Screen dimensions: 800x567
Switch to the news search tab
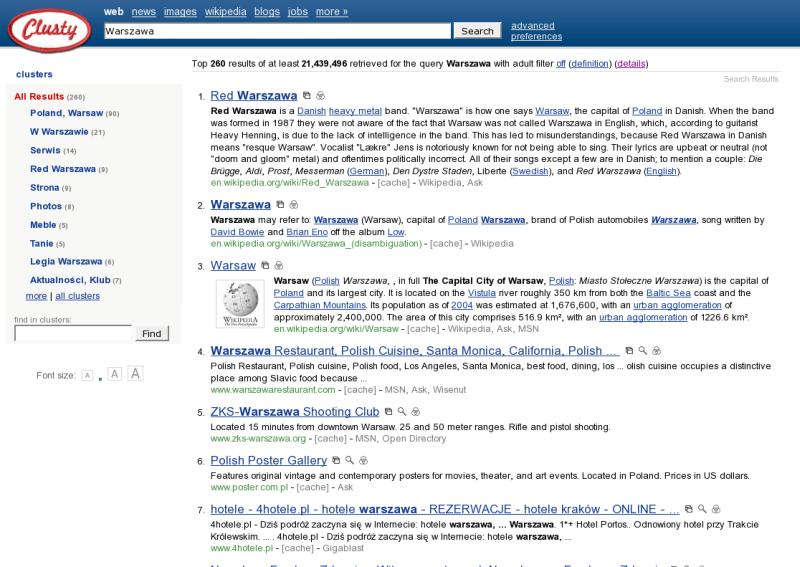click(x=143, y=12)
